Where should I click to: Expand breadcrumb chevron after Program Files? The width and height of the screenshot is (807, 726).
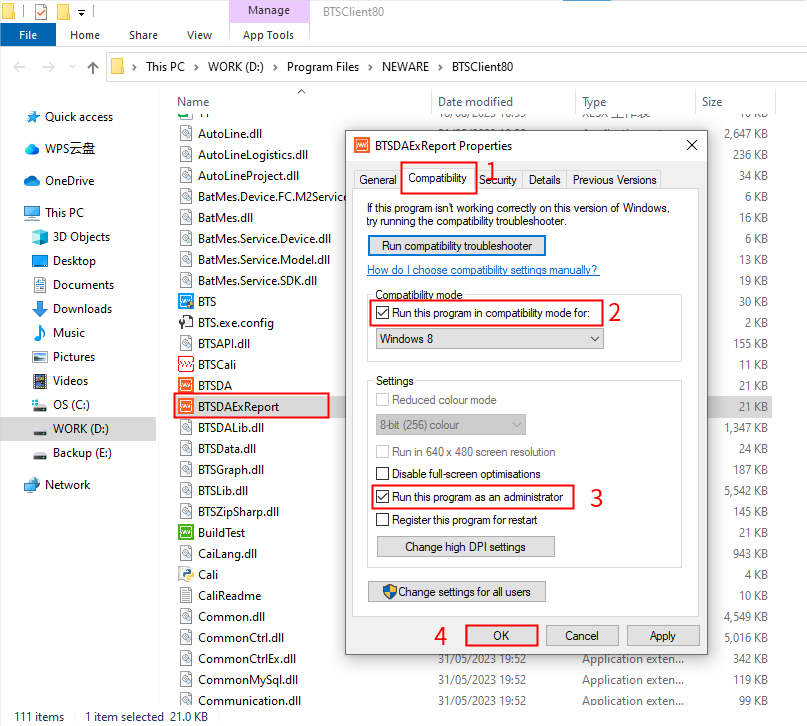(x=370, y=67)
